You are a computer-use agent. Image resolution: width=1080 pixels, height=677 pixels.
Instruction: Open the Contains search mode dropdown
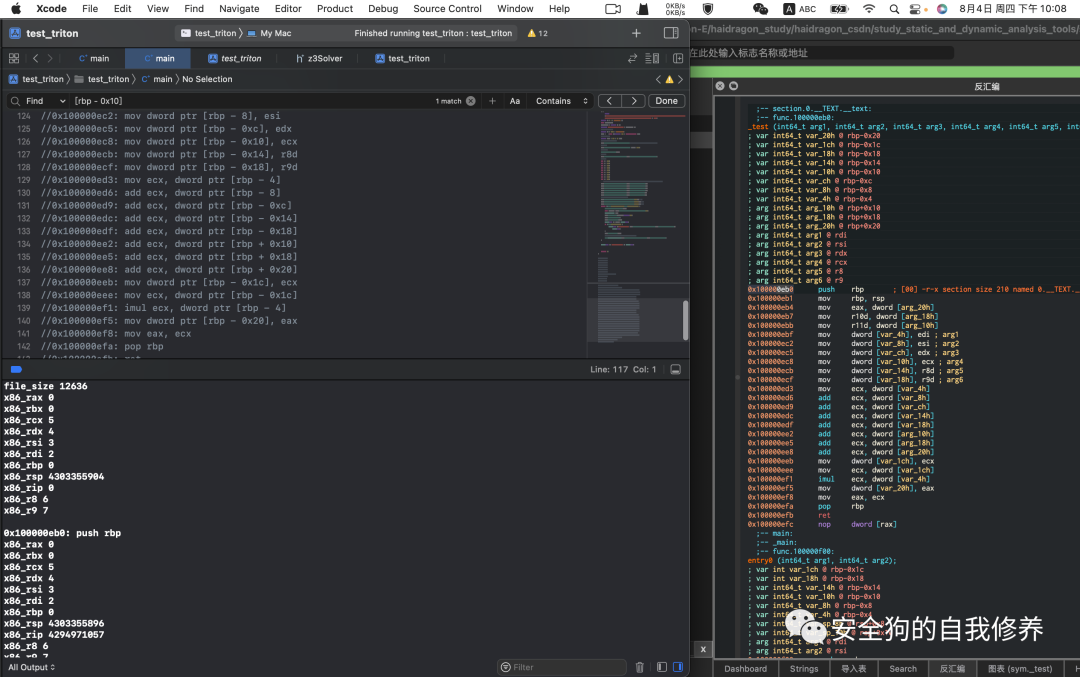click(559, 101)
